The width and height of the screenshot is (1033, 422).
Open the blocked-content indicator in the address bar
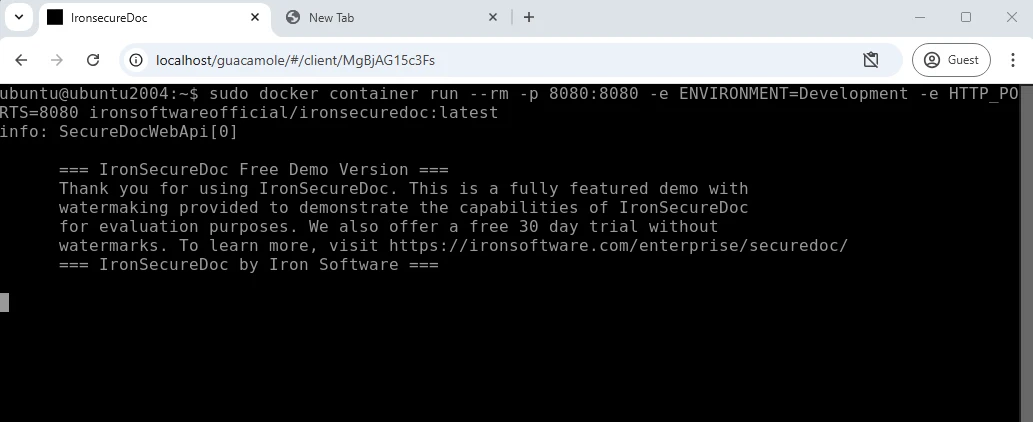click(x=871, y=60)
